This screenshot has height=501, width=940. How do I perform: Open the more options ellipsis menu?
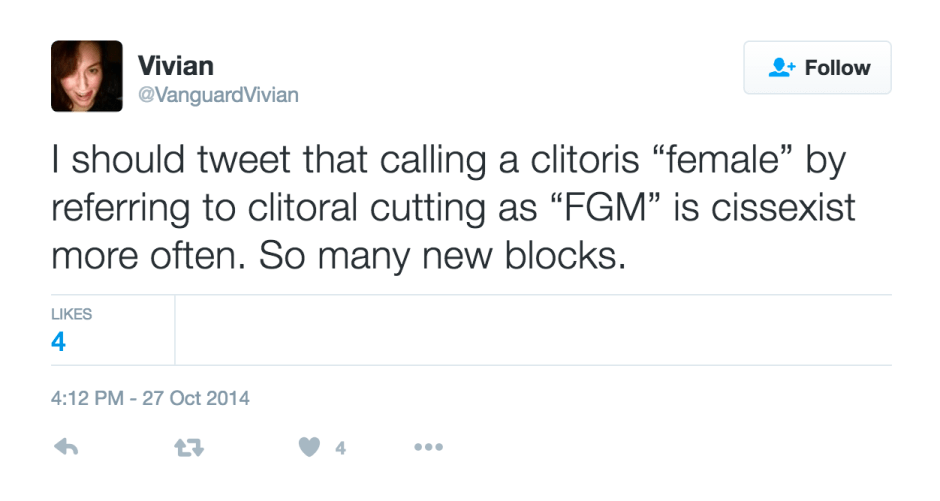[428, 448]
